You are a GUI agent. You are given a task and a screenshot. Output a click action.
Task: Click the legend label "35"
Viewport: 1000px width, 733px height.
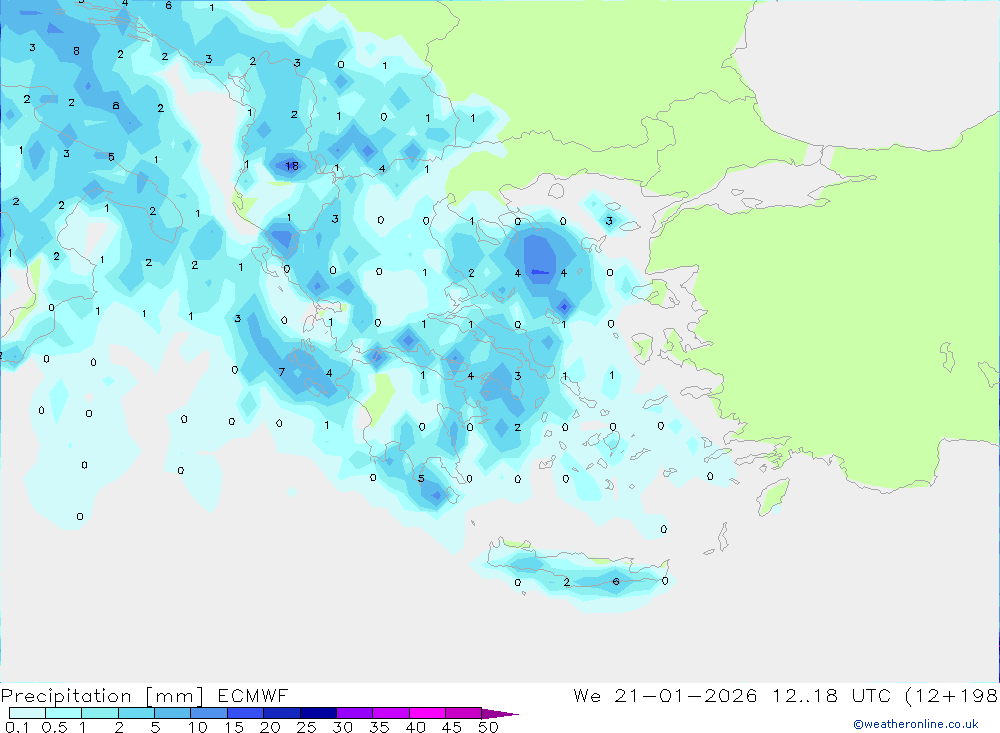pos(379,727)
